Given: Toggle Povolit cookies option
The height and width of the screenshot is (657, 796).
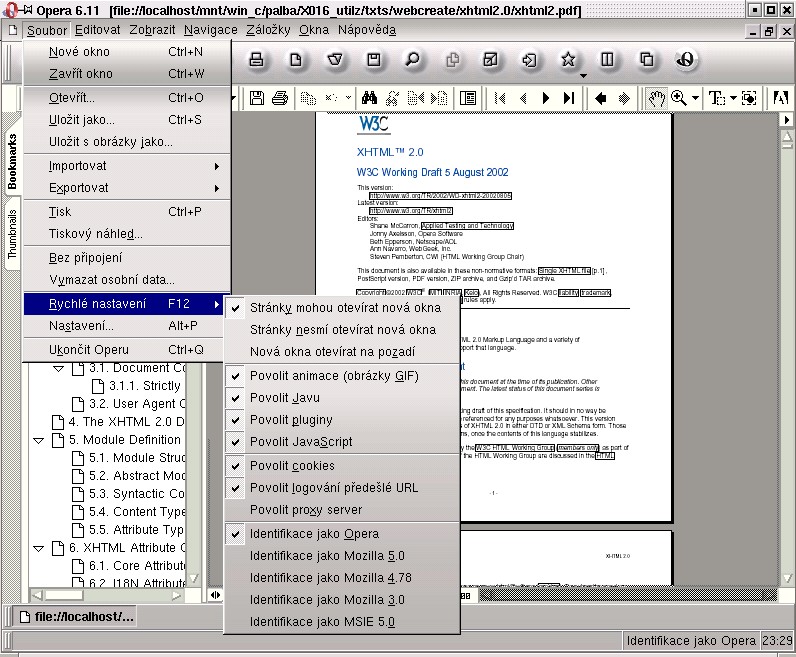Looking at the screenshot, I should tap(342, 466).
